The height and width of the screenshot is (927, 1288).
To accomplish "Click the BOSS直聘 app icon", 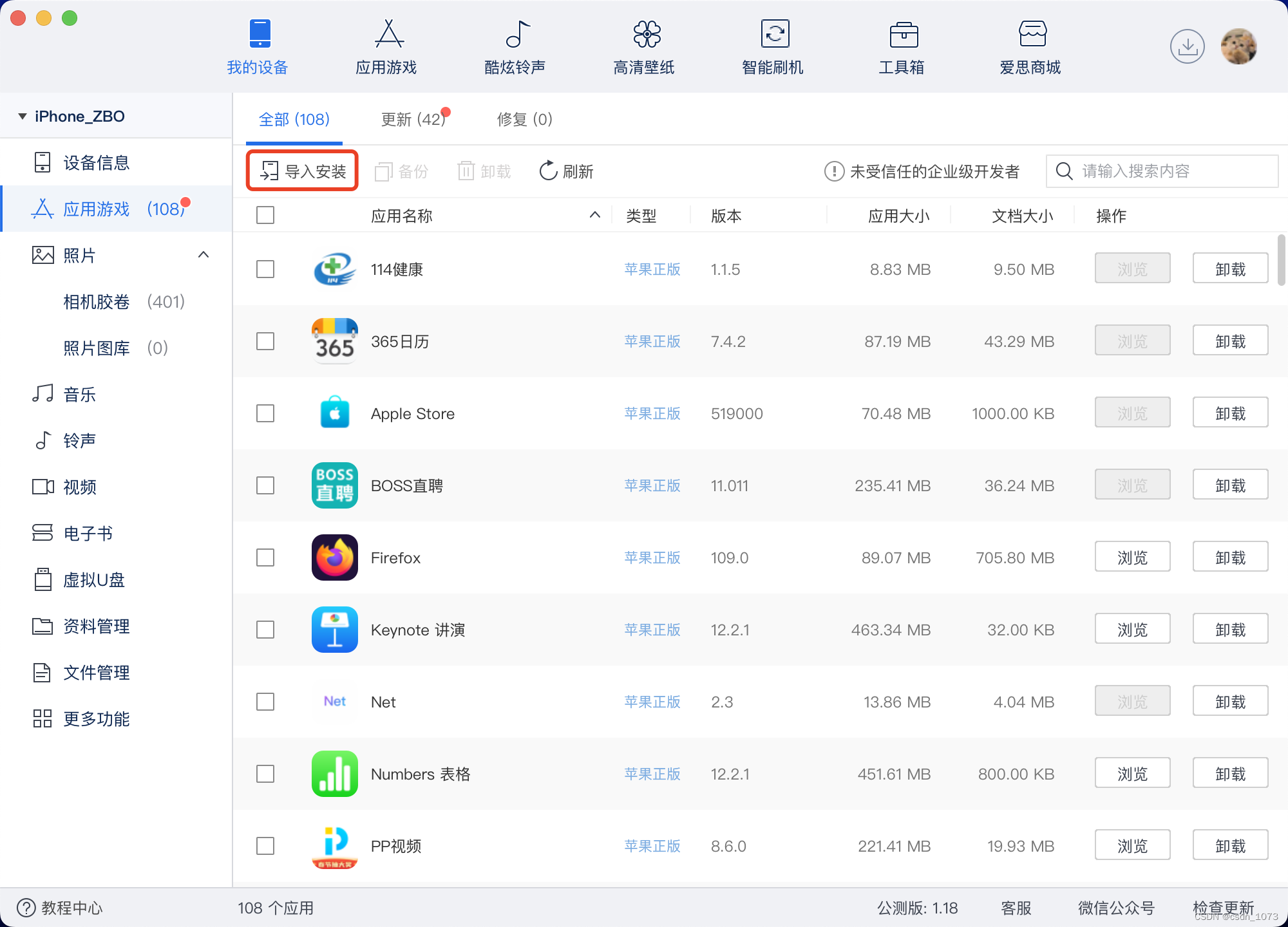I will pyautogui.click(x=334, y=485).
